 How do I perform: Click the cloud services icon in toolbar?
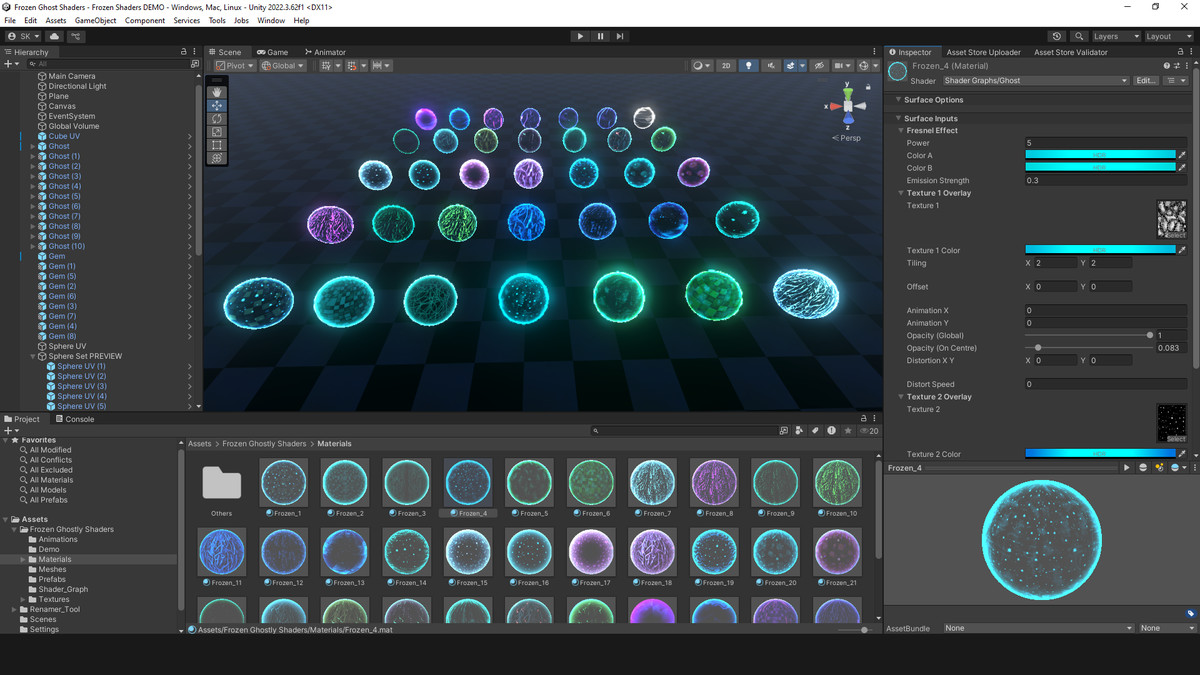pyautogui.click(x=54, y=36)
